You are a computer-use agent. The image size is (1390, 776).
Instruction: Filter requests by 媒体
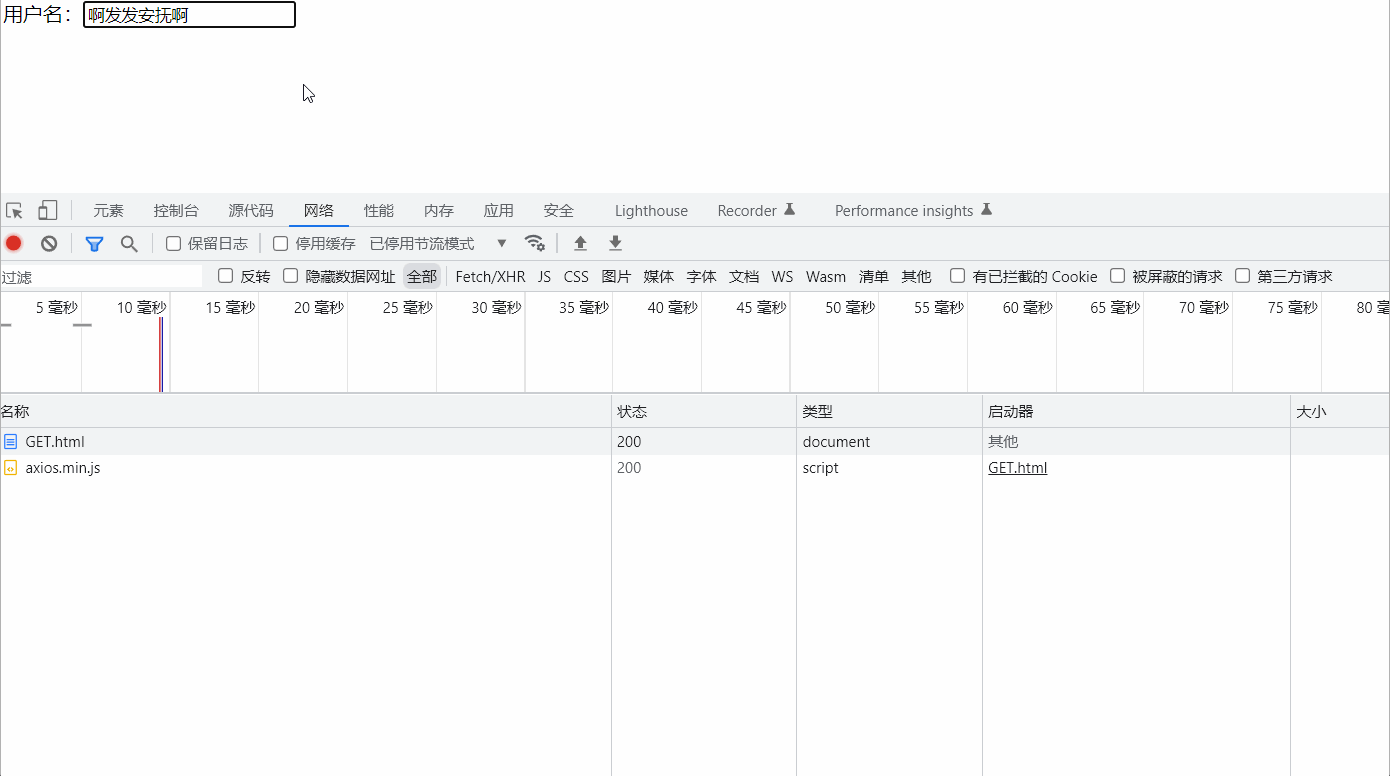[x=658, y=276]
